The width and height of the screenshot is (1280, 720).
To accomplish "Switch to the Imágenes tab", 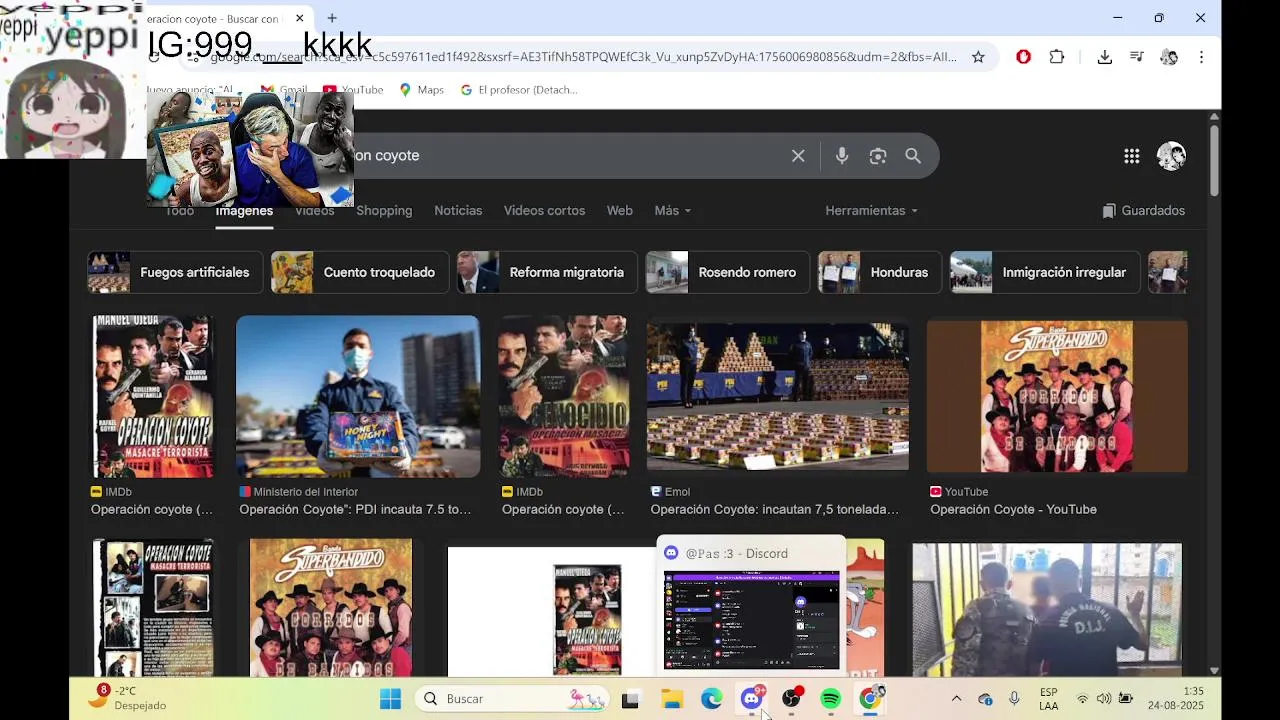I will (x=244, y=211).
